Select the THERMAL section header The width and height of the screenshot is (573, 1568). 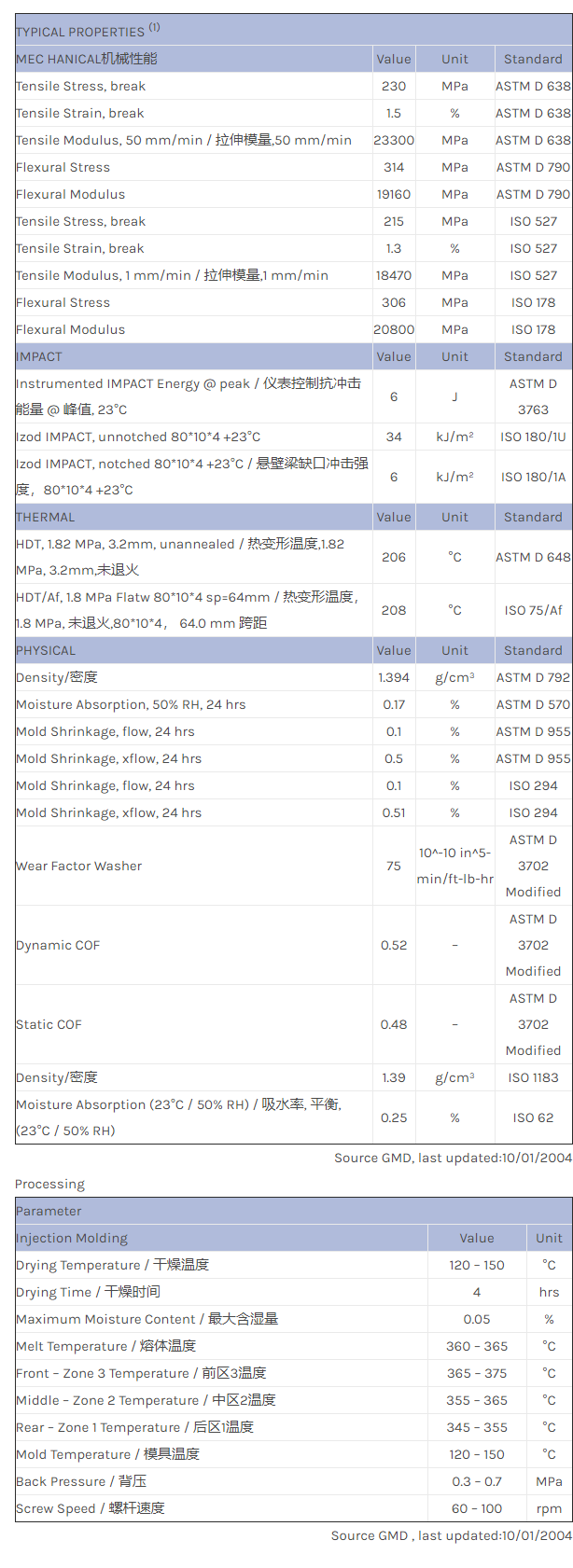[45, 517]
